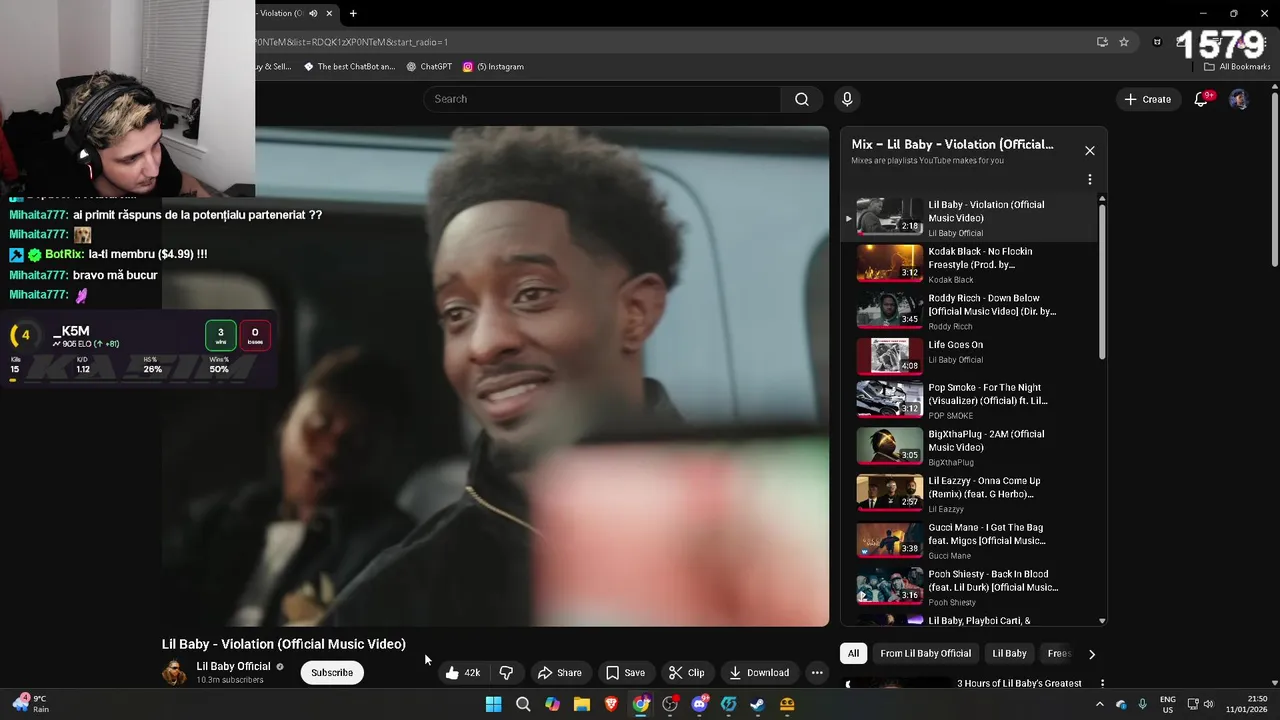Click the browser address bar URL
This screenshot has width=1280, height=720.
[x=352, y=42]
